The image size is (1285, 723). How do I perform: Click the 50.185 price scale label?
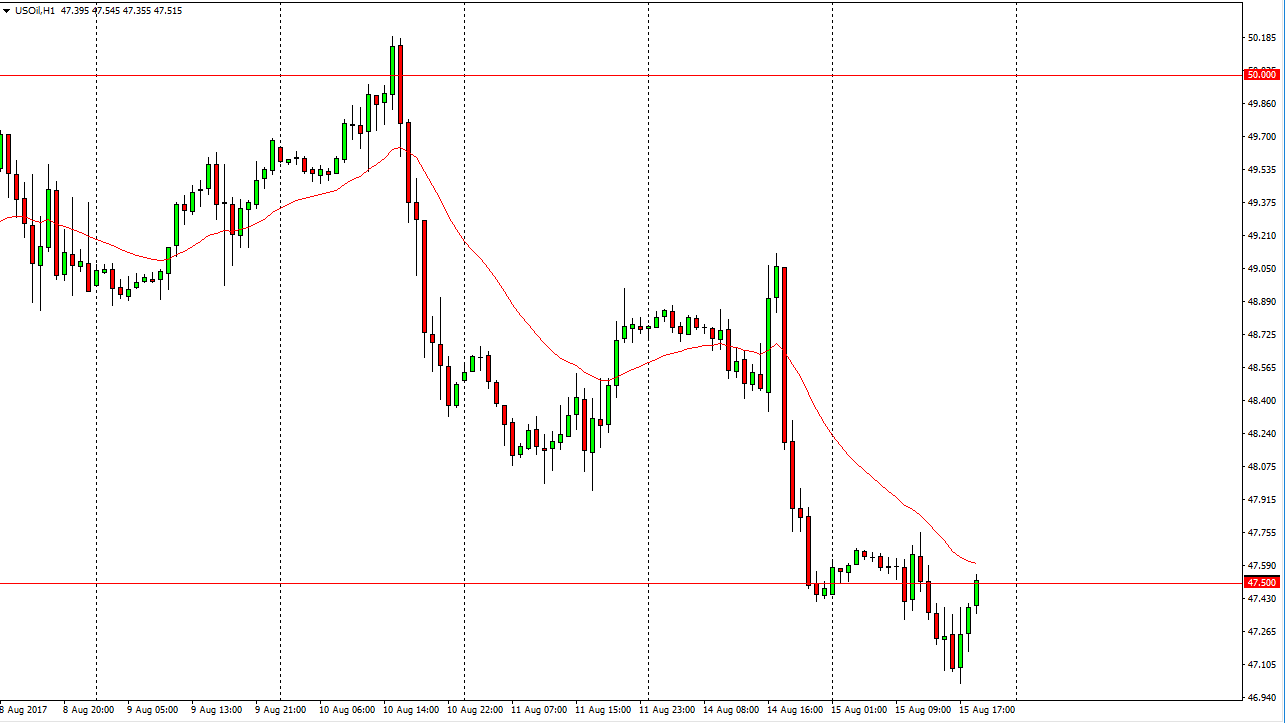coord(1262,38)
